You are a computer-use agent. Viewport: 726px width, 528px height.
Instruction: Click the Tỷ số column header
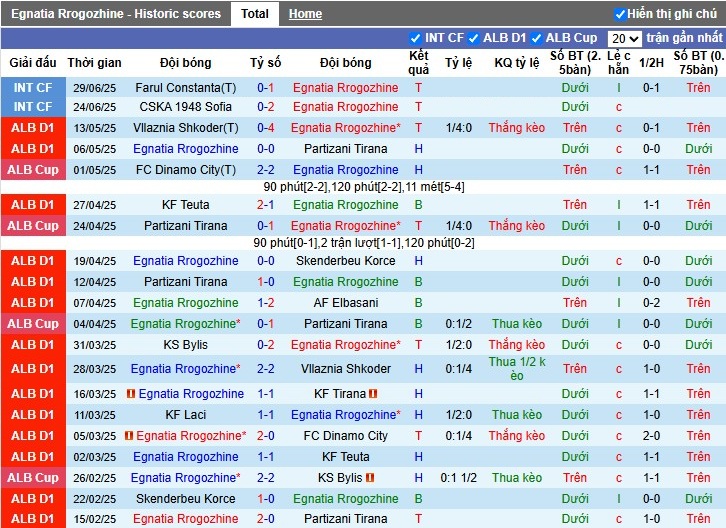266,63
